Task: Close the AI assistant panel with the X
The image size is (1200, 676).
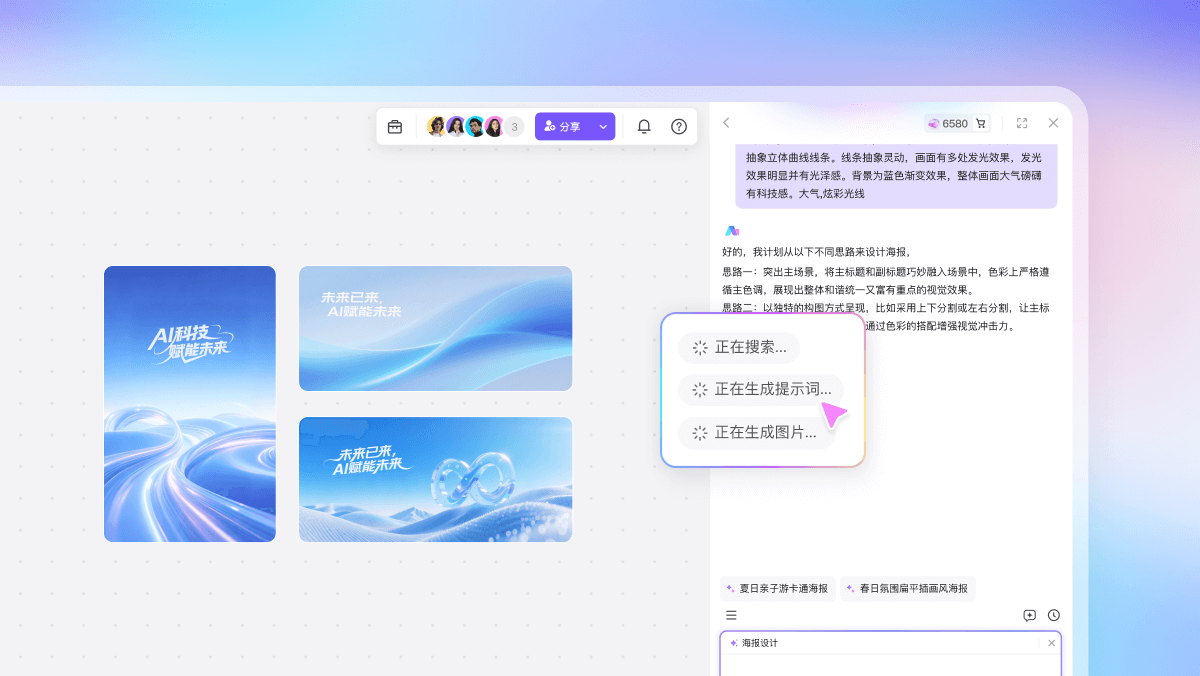Action: point(1053,123)
